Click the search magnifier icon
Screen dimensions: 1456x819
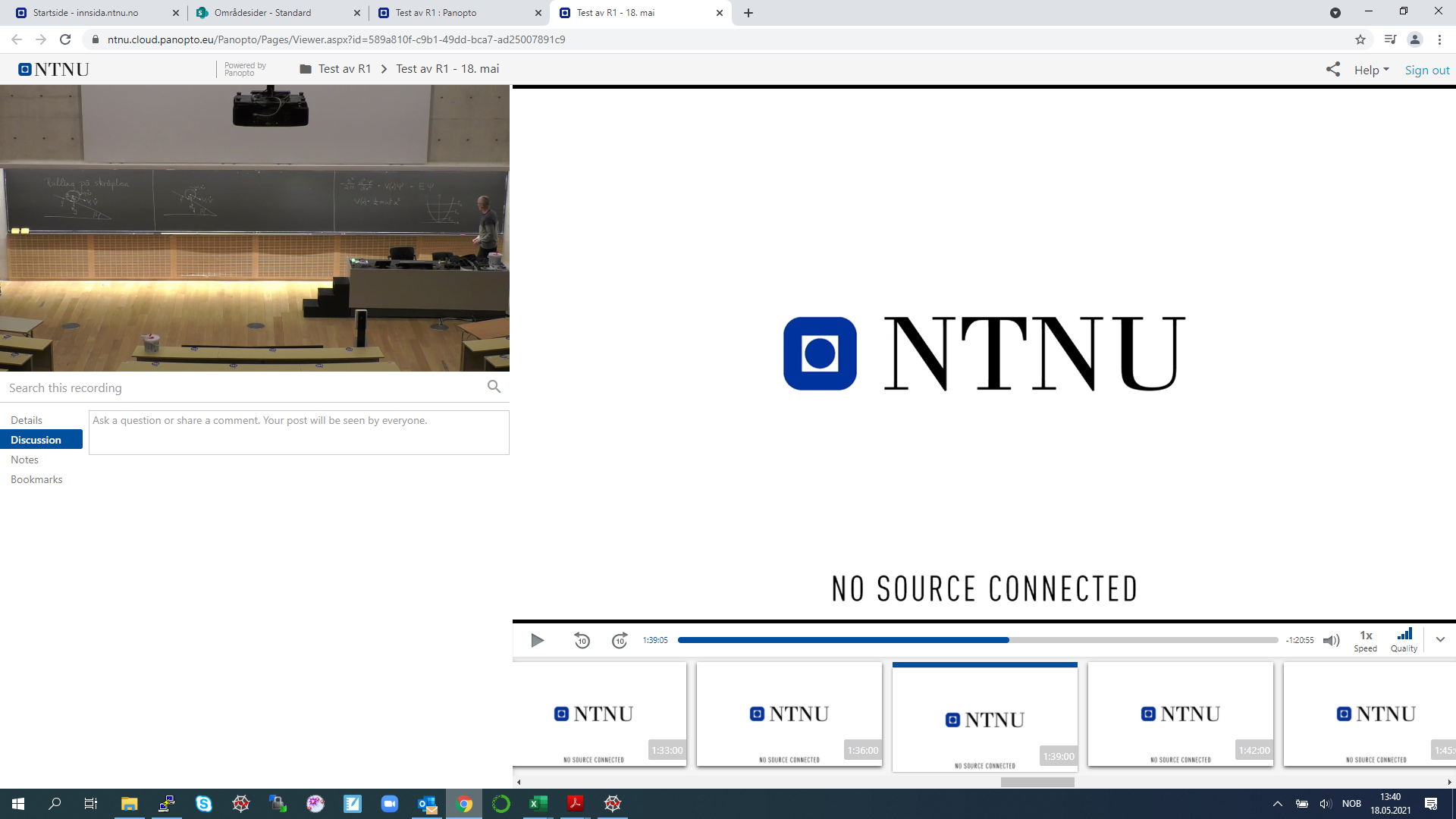494,387
